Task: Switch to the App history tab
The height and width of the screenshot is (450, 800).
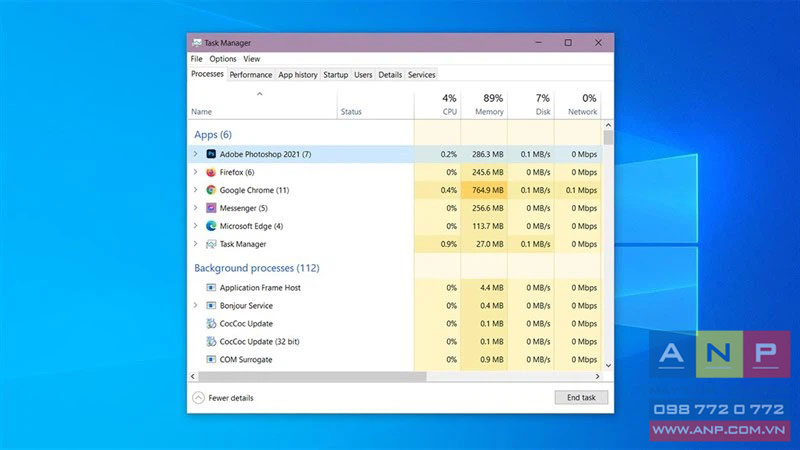Action: (297, 74)
